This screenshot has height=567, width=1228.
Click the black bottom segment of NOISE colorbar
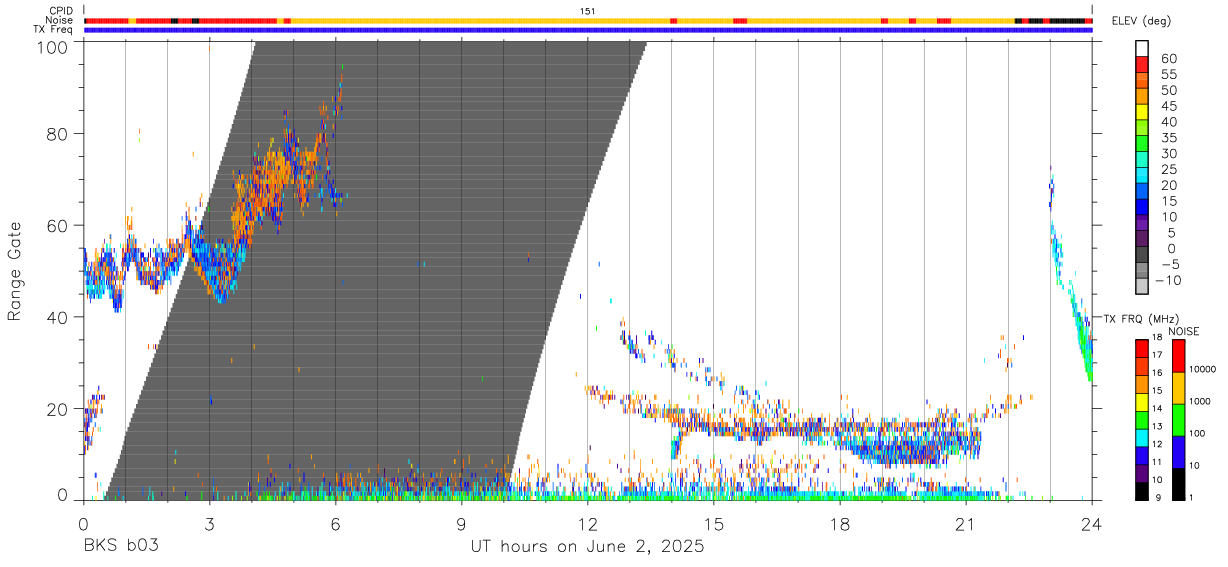click(x=1179, y=484)
